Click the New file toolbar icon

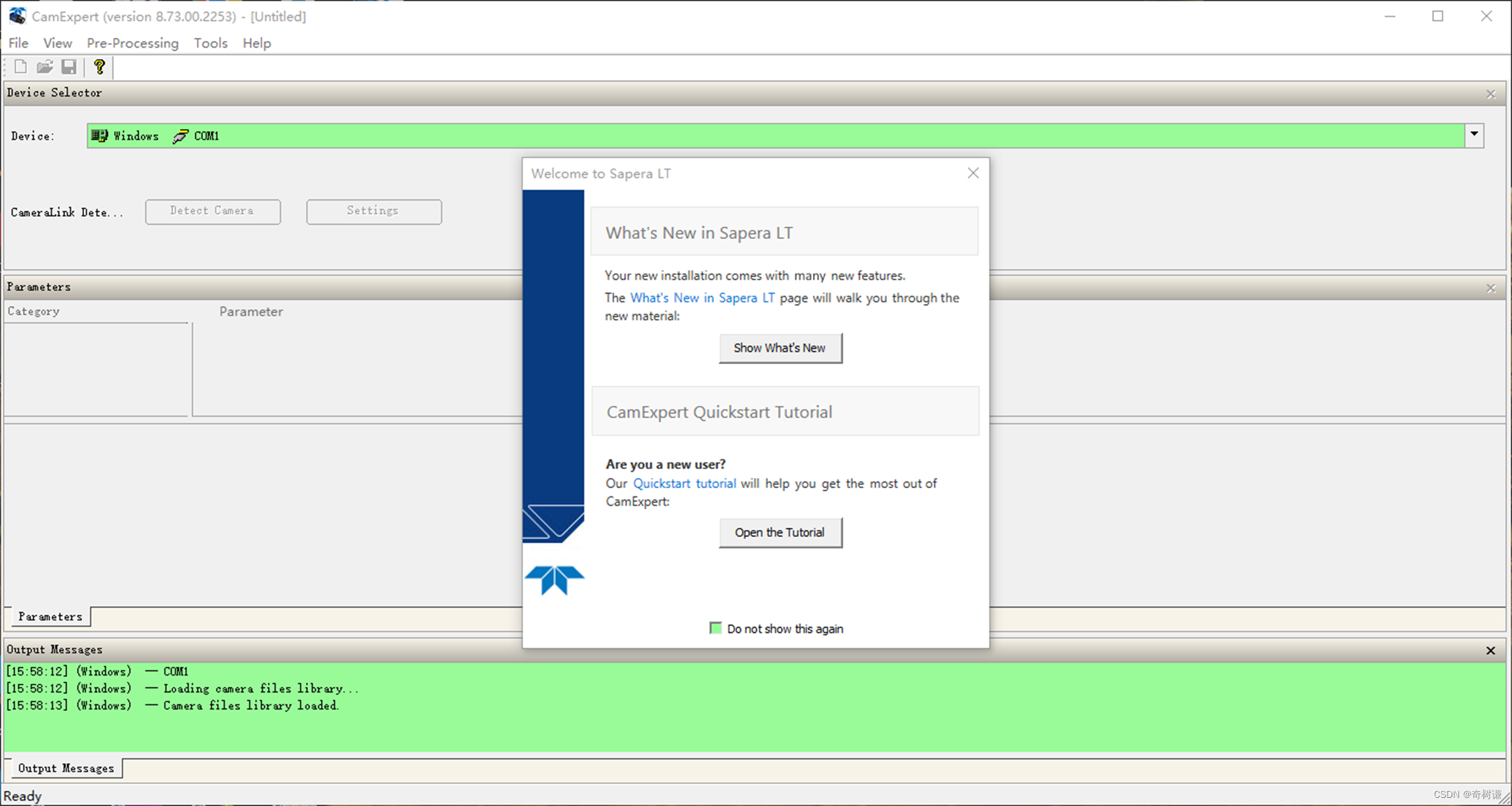pos(20,67)
